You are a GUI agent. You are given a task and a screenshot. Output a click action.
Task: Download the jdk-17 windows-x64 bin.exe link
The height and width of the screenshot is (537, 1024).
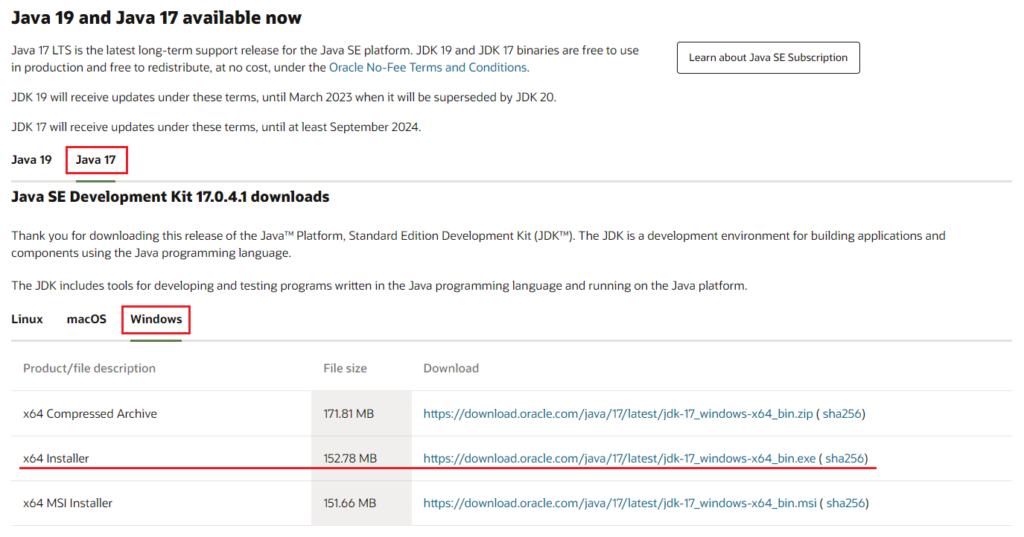coord(619,459)
